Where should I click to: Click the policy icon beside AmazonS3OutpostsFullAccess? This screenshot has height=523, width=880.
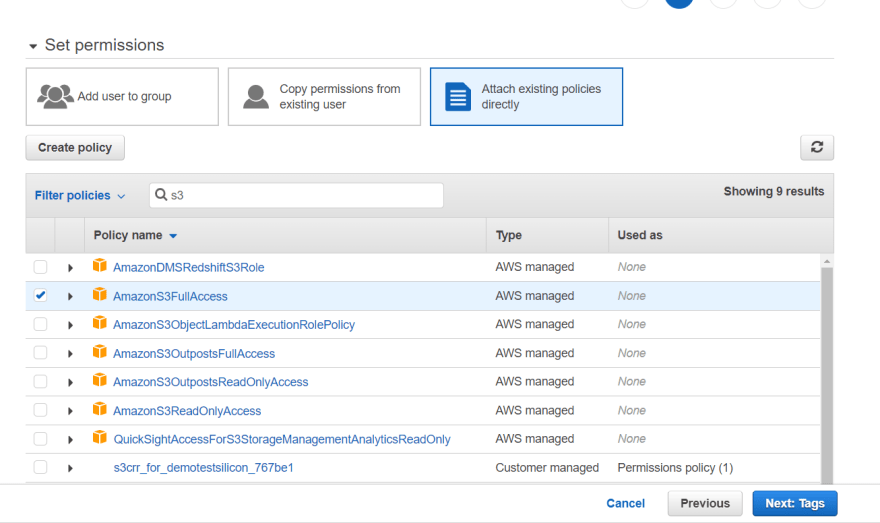point(100,351)
